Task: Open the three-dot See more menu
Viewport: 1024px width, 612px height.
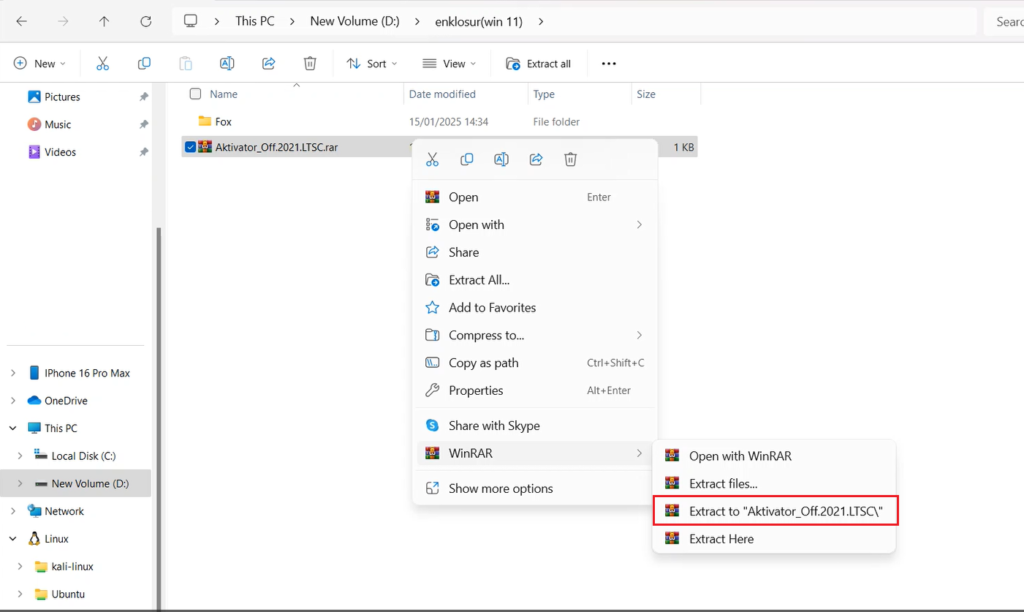Action: pos(609,63)
